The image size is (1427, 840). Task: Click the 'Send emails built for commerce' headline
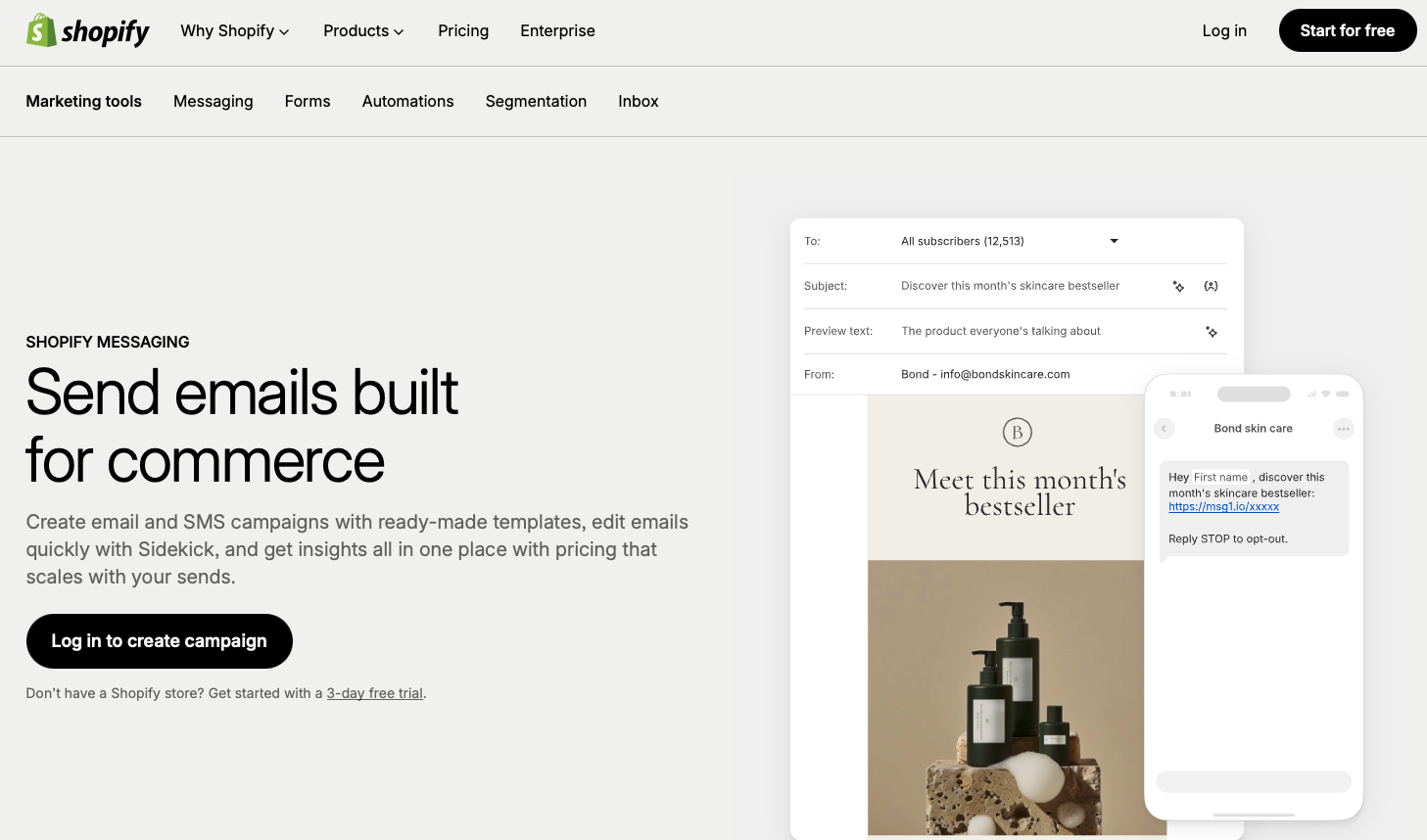pos(242,426)
